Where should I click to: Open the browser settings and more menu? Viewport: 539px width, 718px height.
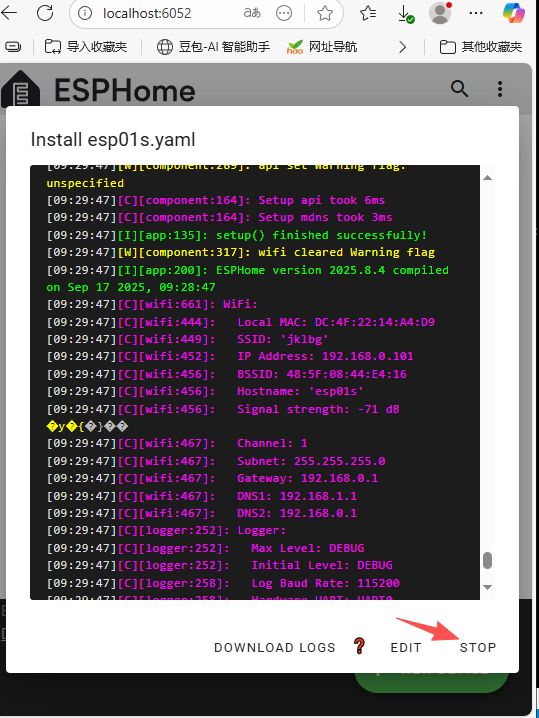pyautogui.click(x=476, y=13)
